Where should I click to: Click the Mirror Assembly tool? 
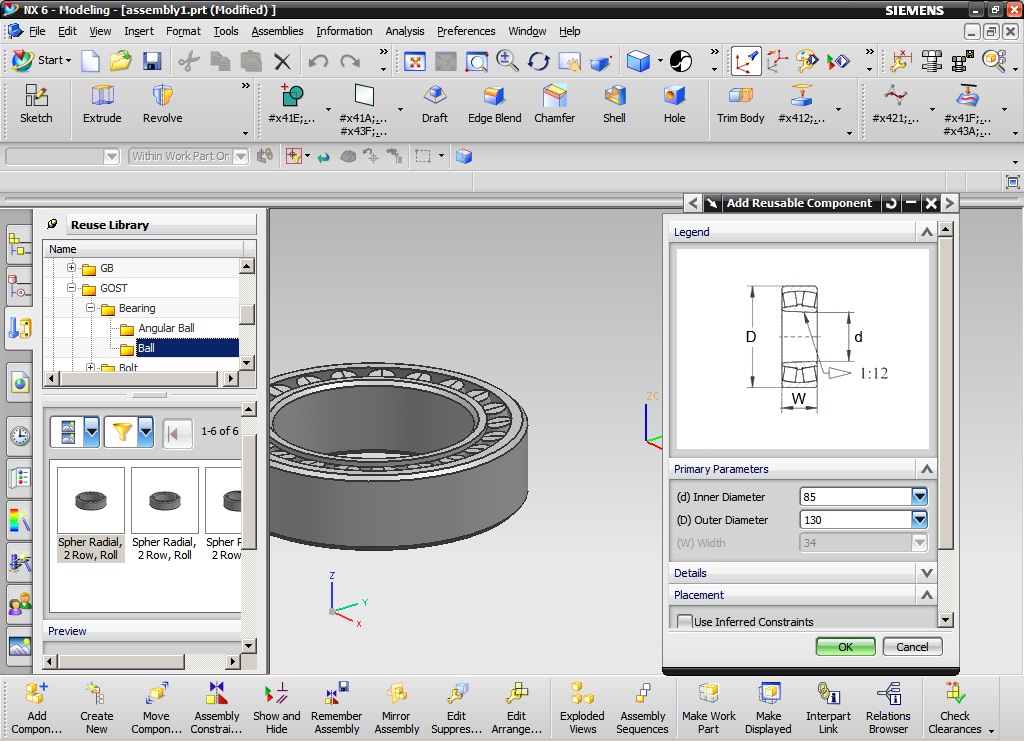coord(396,708)
